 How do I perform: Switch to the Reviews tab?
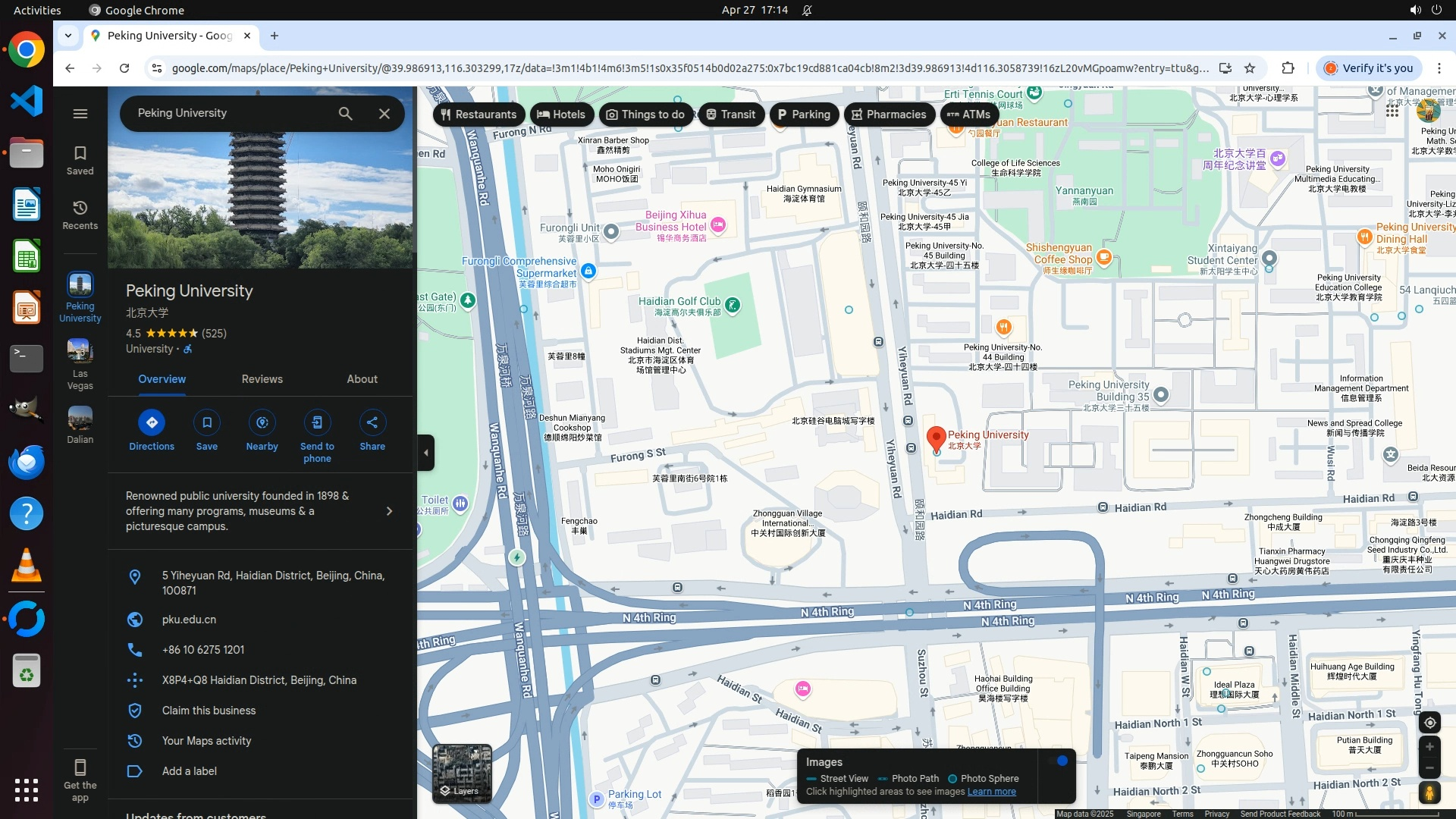coord(262,379)
